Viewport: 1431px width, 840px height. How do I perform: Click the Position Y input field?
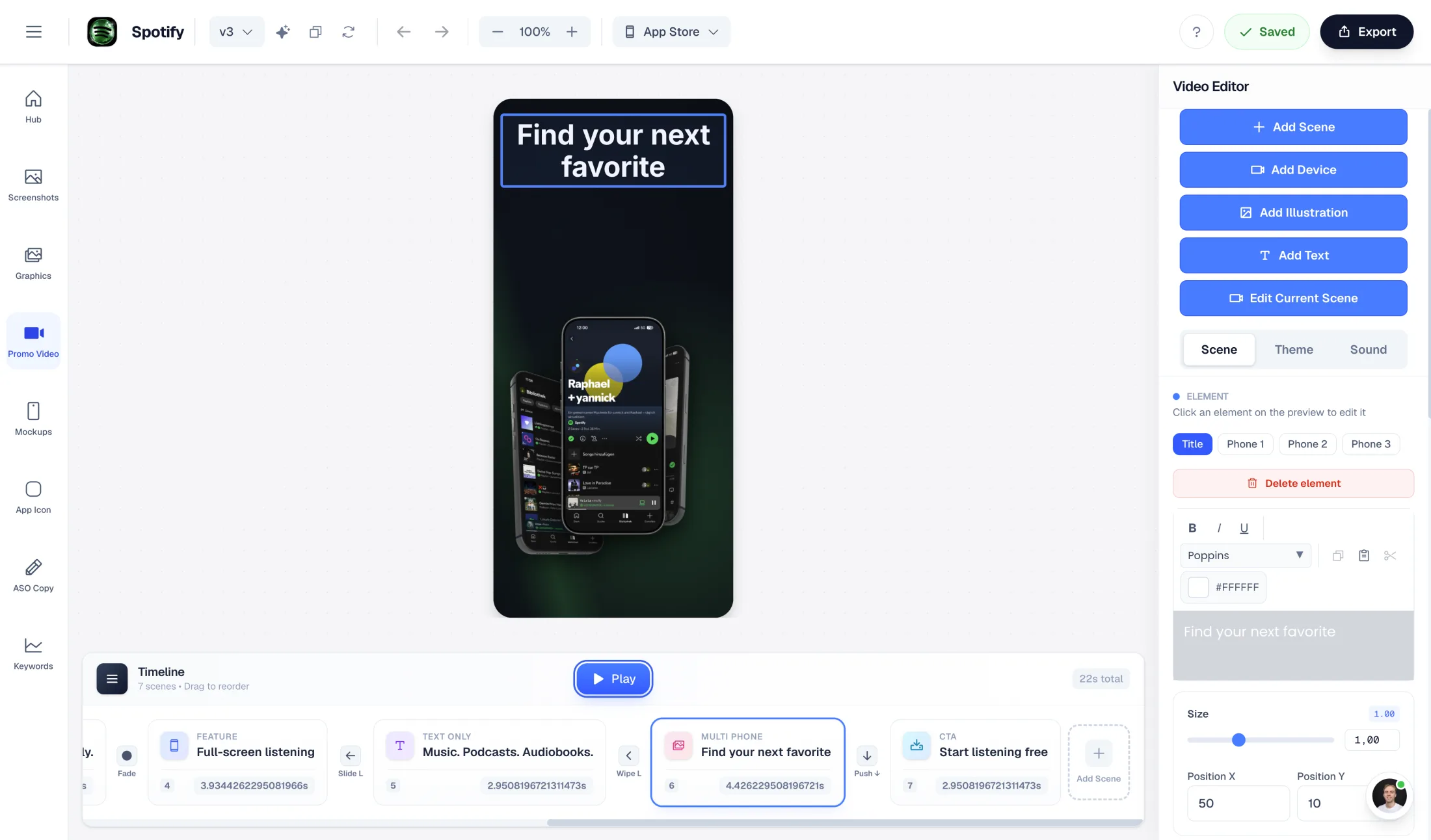point(1333,804)
